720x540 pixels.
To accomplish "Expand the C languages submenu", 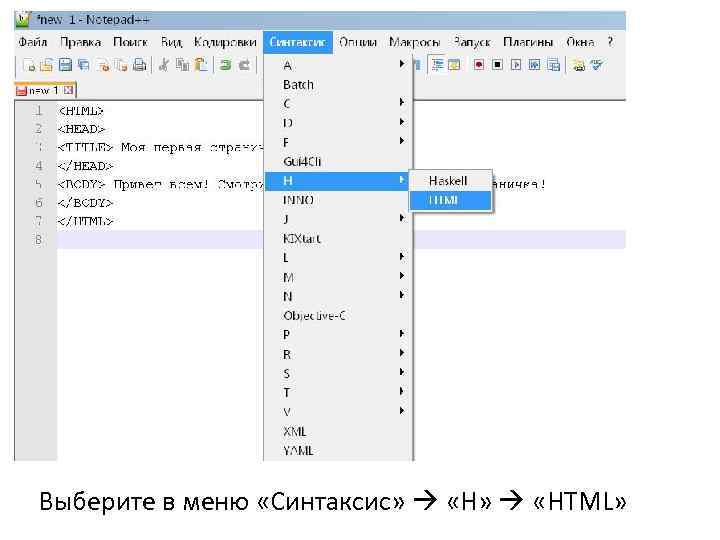I will (x=339, y=104).
